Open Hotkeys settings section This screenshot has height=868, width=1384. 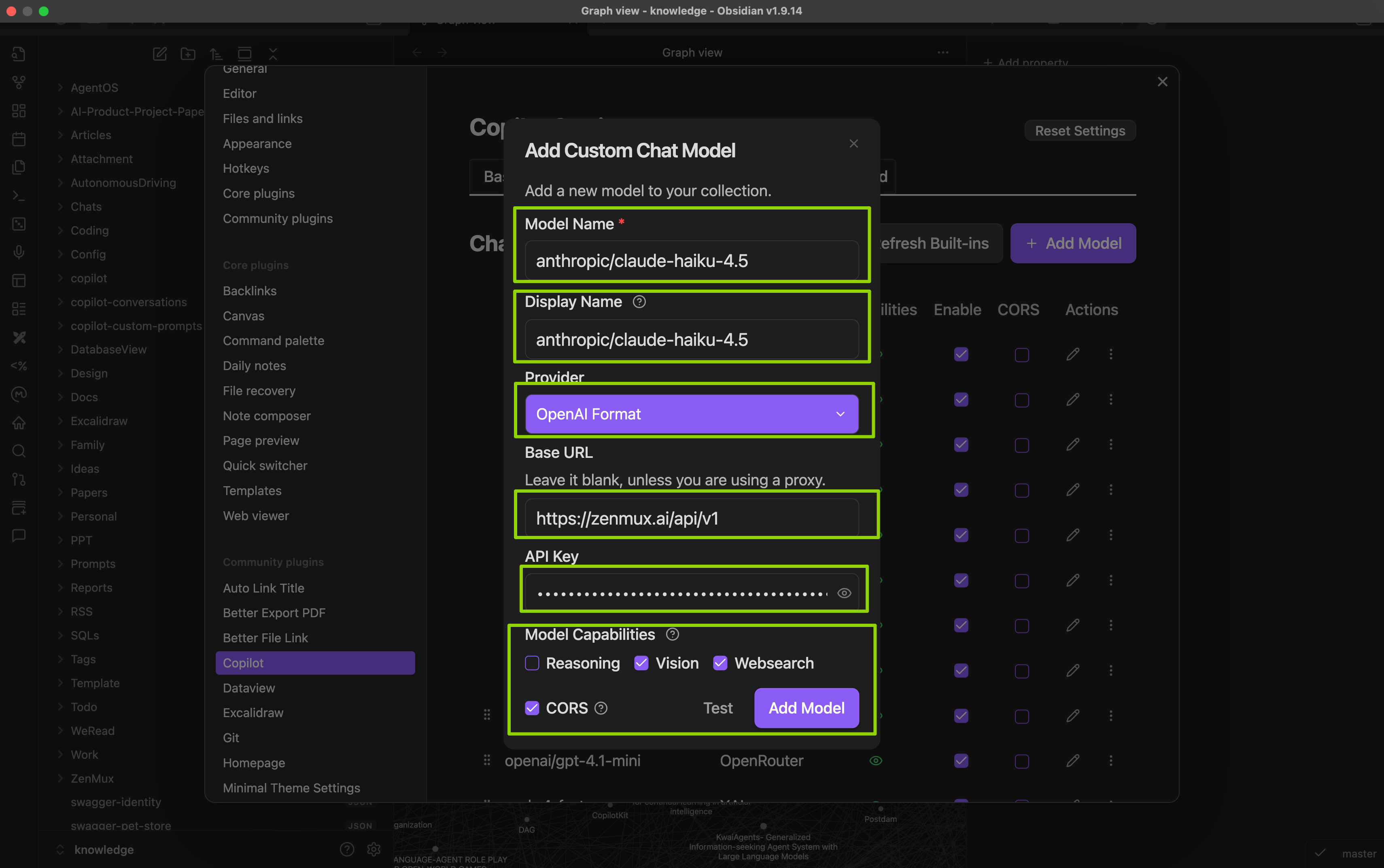[x=246, y=168]
